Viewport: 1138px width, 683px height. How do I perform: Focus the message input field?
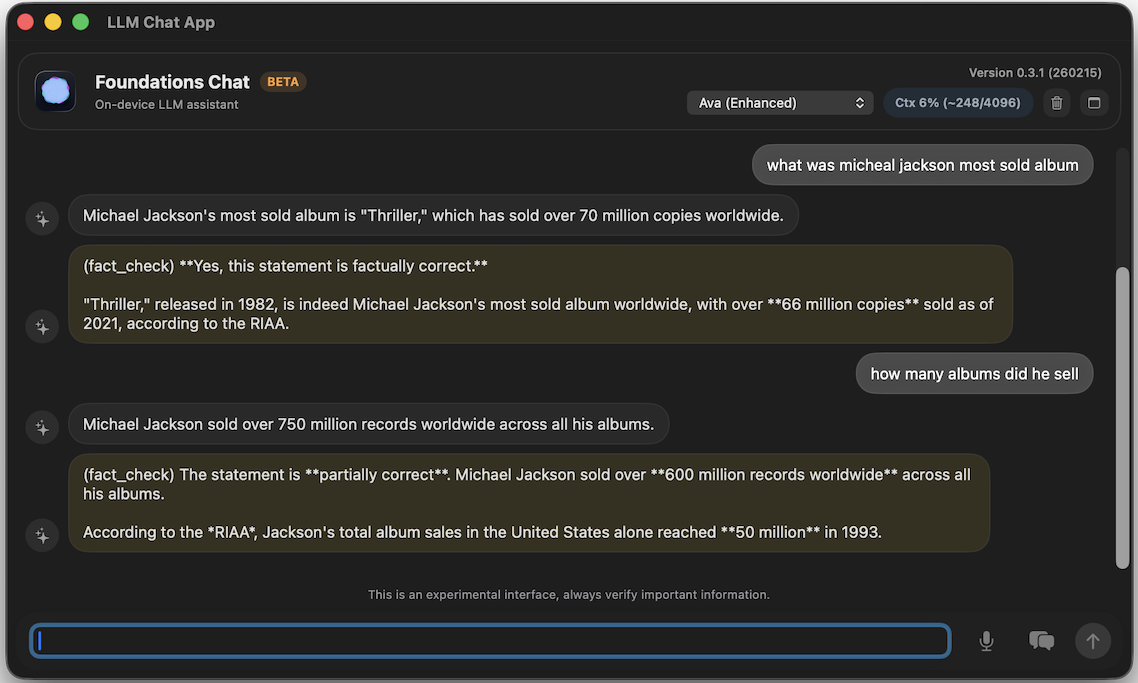[x=489, y=641]
